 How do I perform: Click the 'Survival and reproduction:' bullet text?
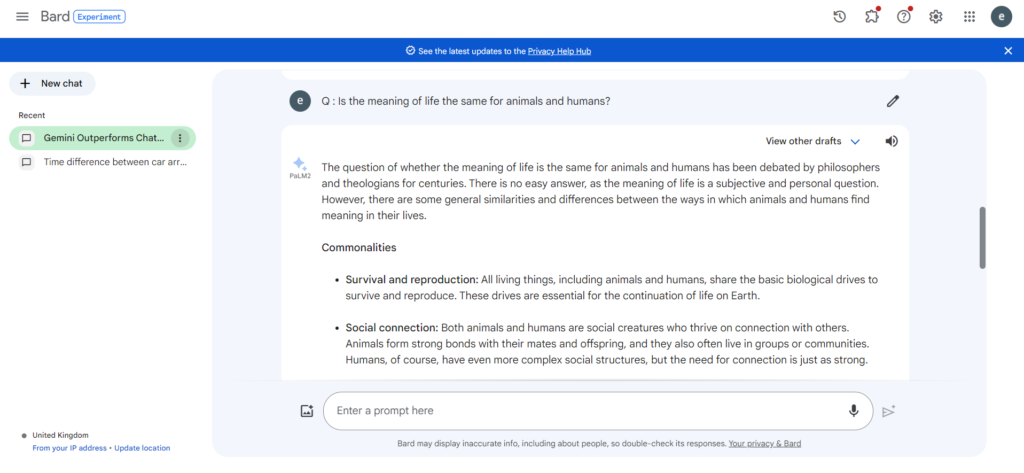(x=411, y=280)
